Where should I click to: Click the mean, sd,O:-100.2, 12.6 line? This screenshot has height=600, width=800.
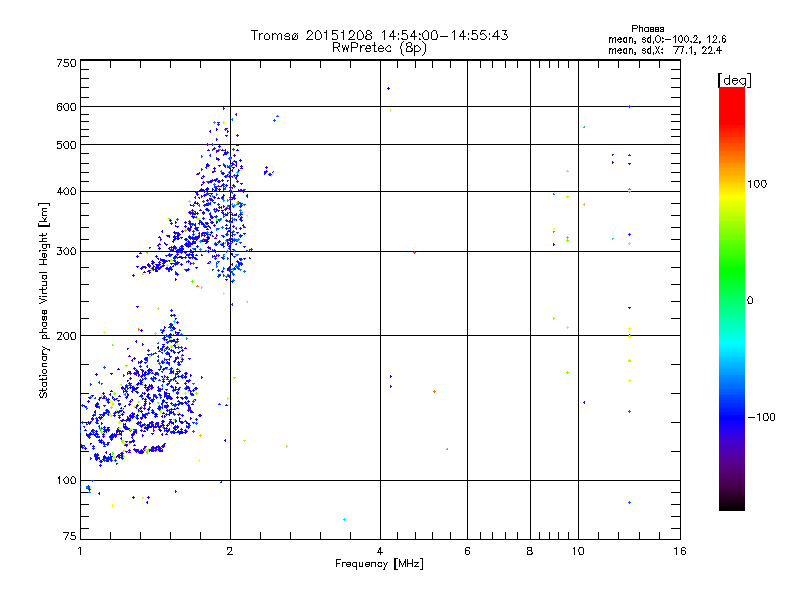(667, 40)
